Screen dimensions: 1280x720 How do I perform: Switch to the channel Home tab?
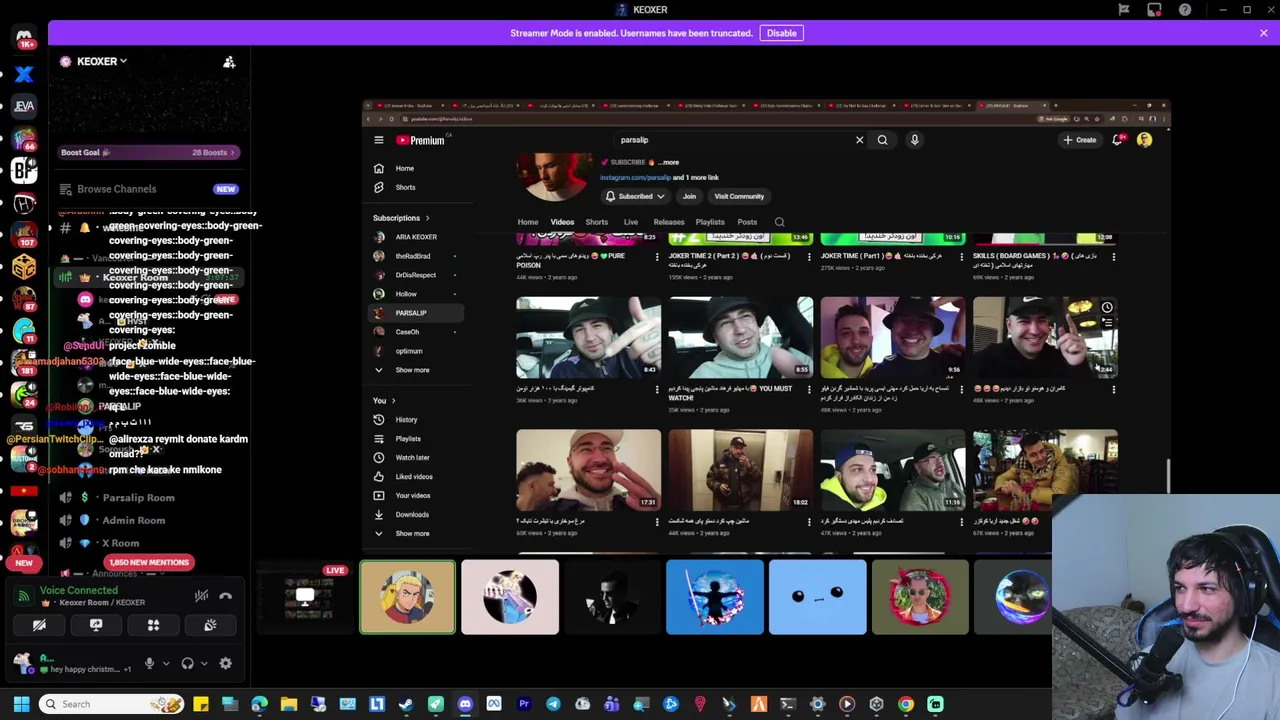pyautogui.click(x=528, y=222)
